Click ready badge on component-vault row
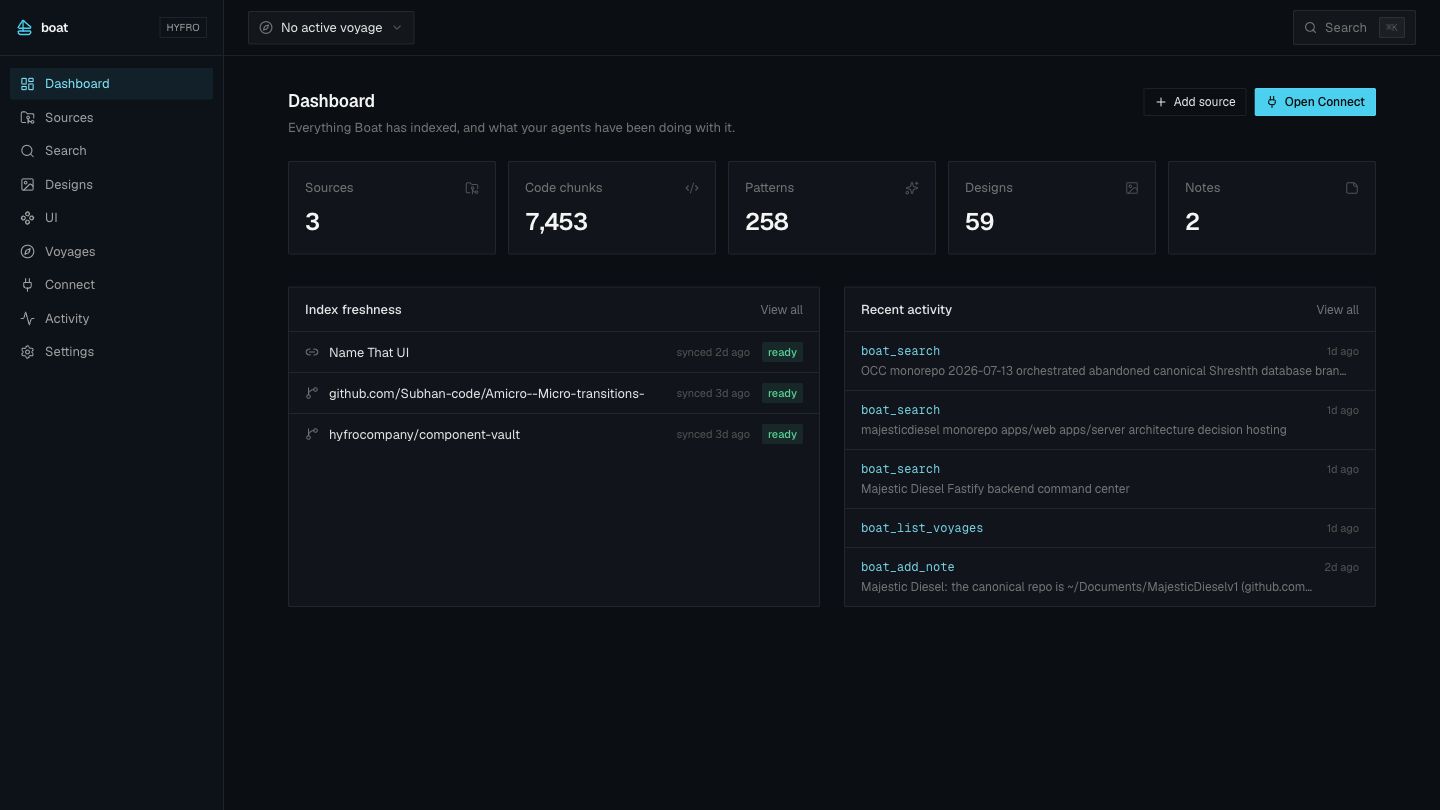Image resolution: width=1440 pixels, height=810 pixels. (782, 435)
